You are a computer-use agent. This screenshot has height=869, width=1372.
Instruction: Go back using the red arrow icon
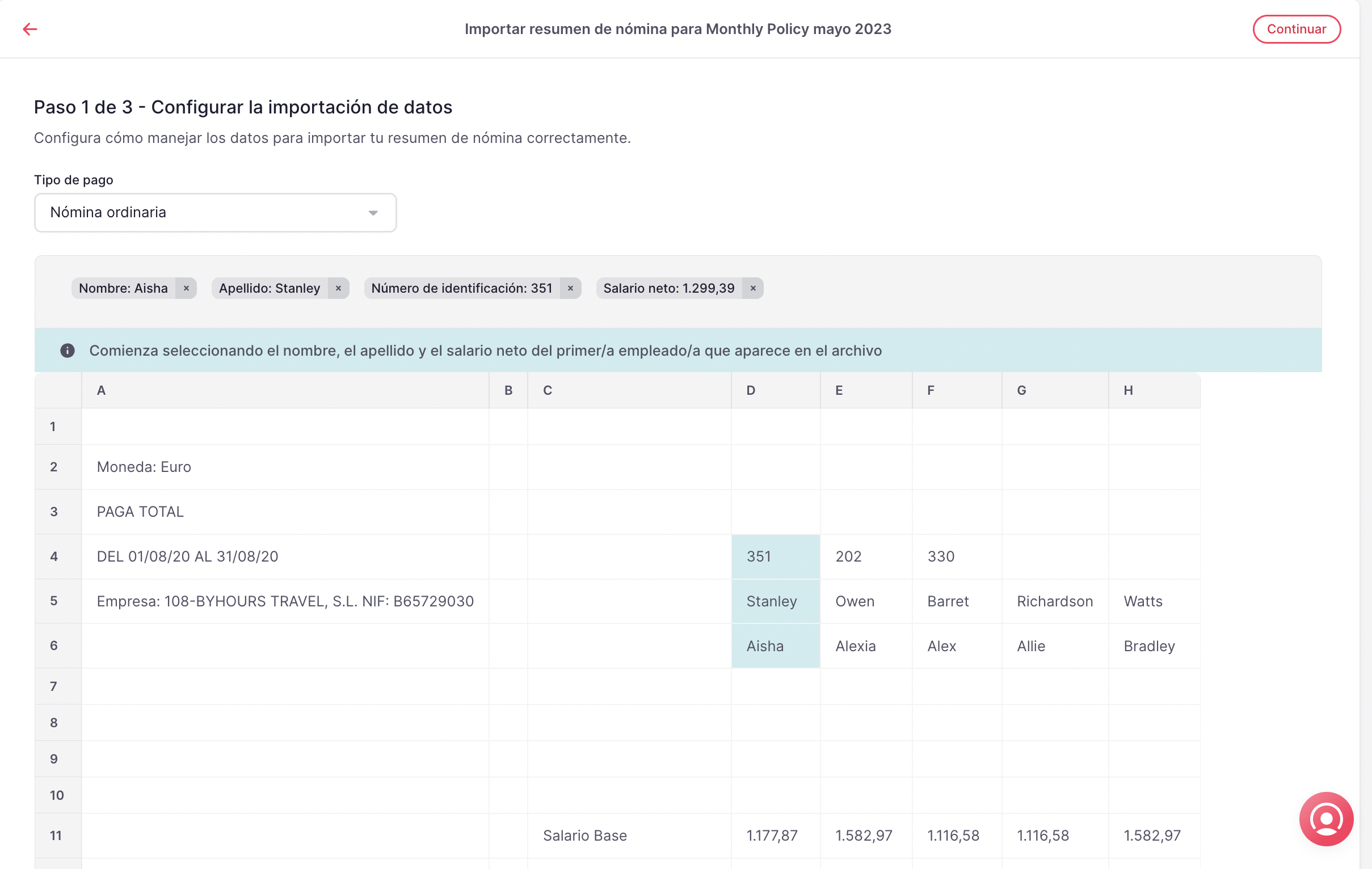tap(30, 29)
